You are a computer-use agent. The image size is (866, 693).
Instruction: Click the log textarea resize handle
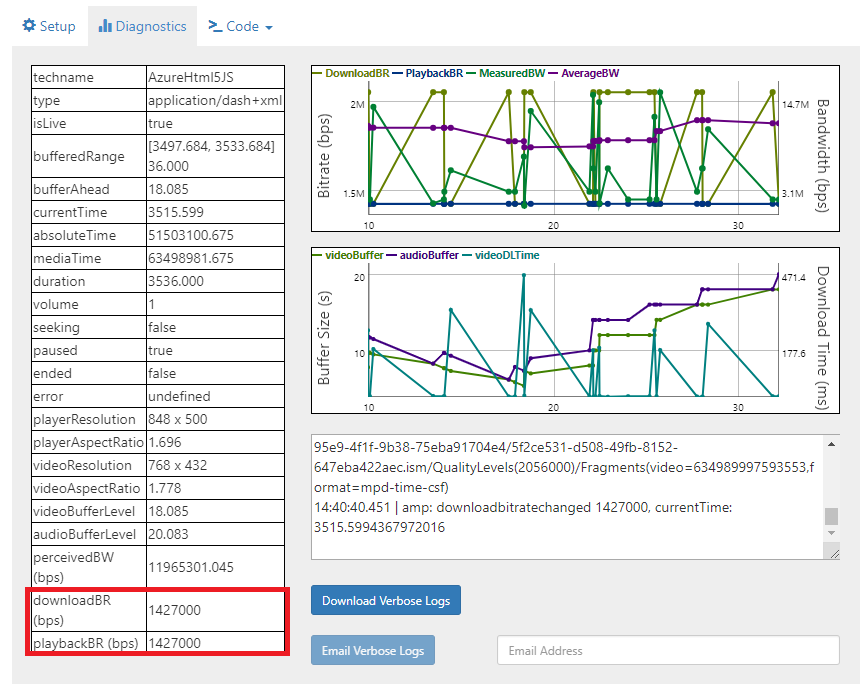(833, 553)
